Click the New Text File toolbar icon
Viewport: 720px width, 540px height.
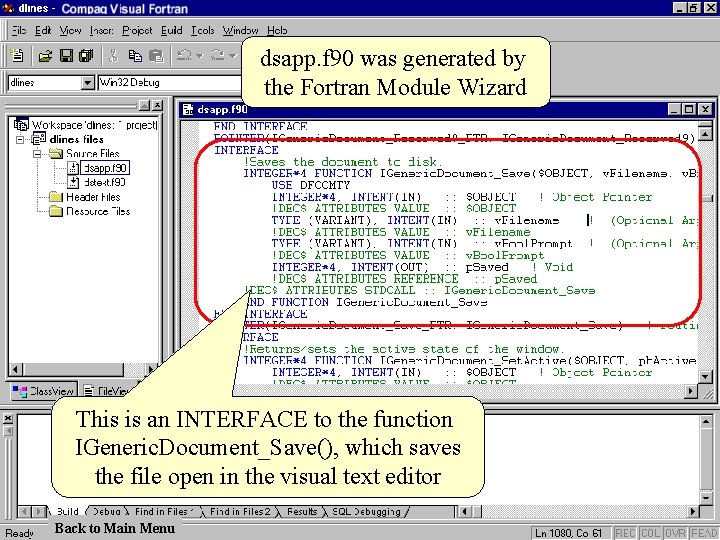pyautogui.click(x=17, y=56)
